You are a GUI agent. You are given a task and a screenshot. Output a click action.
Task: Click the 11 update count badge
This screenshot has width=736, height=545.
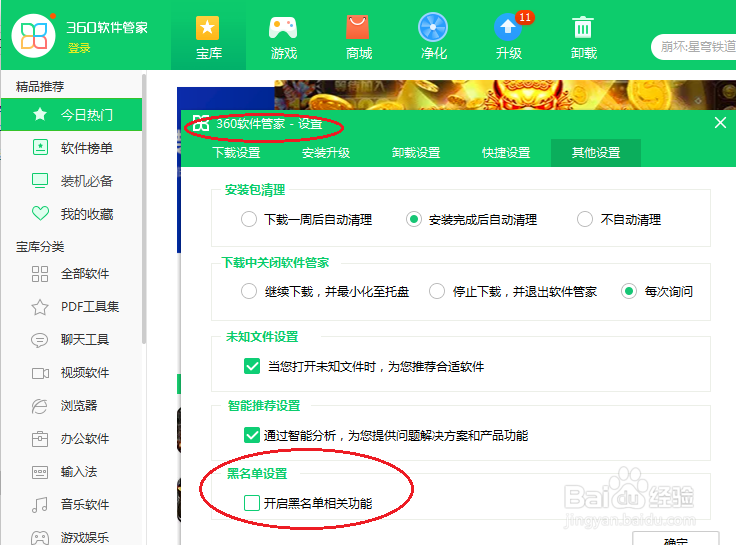coord(525,18)
